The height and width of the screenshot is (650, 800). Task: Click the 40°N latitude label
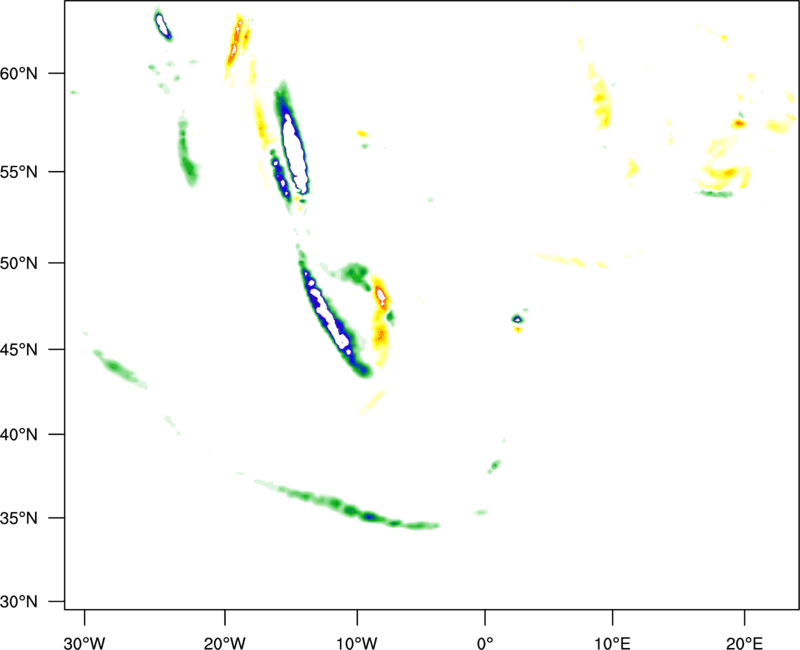[19, 435]
